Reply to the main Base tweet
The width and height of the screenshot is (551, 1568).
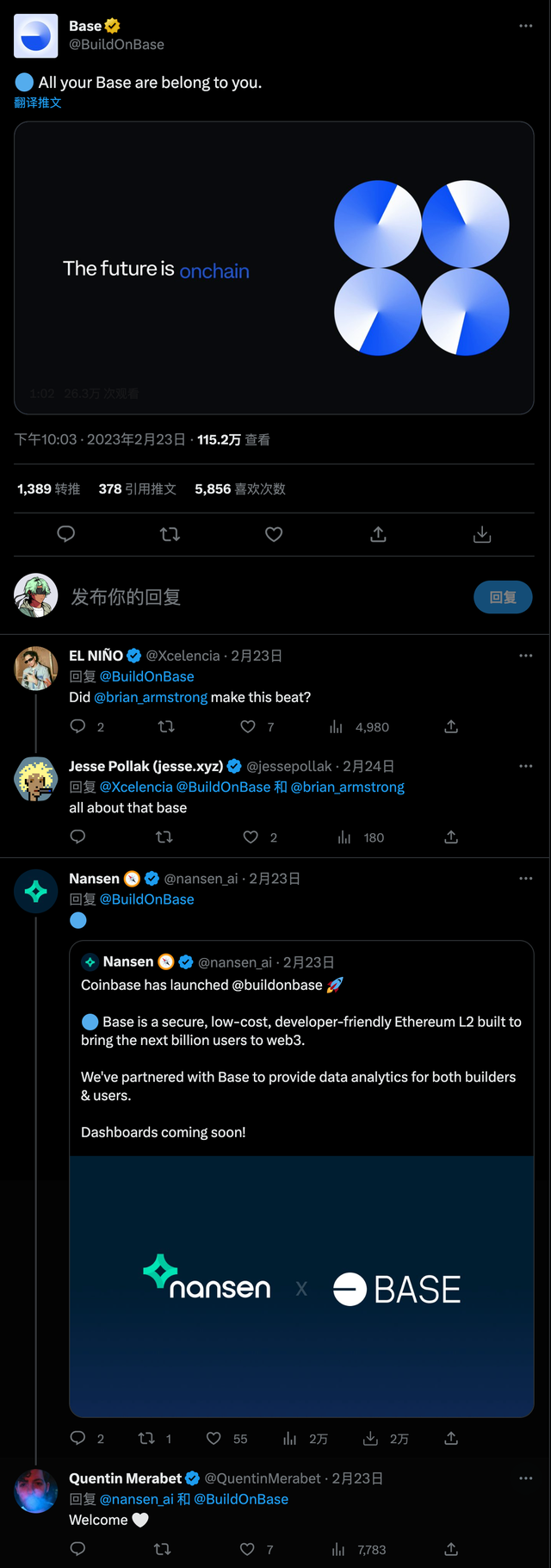(65, 534)
